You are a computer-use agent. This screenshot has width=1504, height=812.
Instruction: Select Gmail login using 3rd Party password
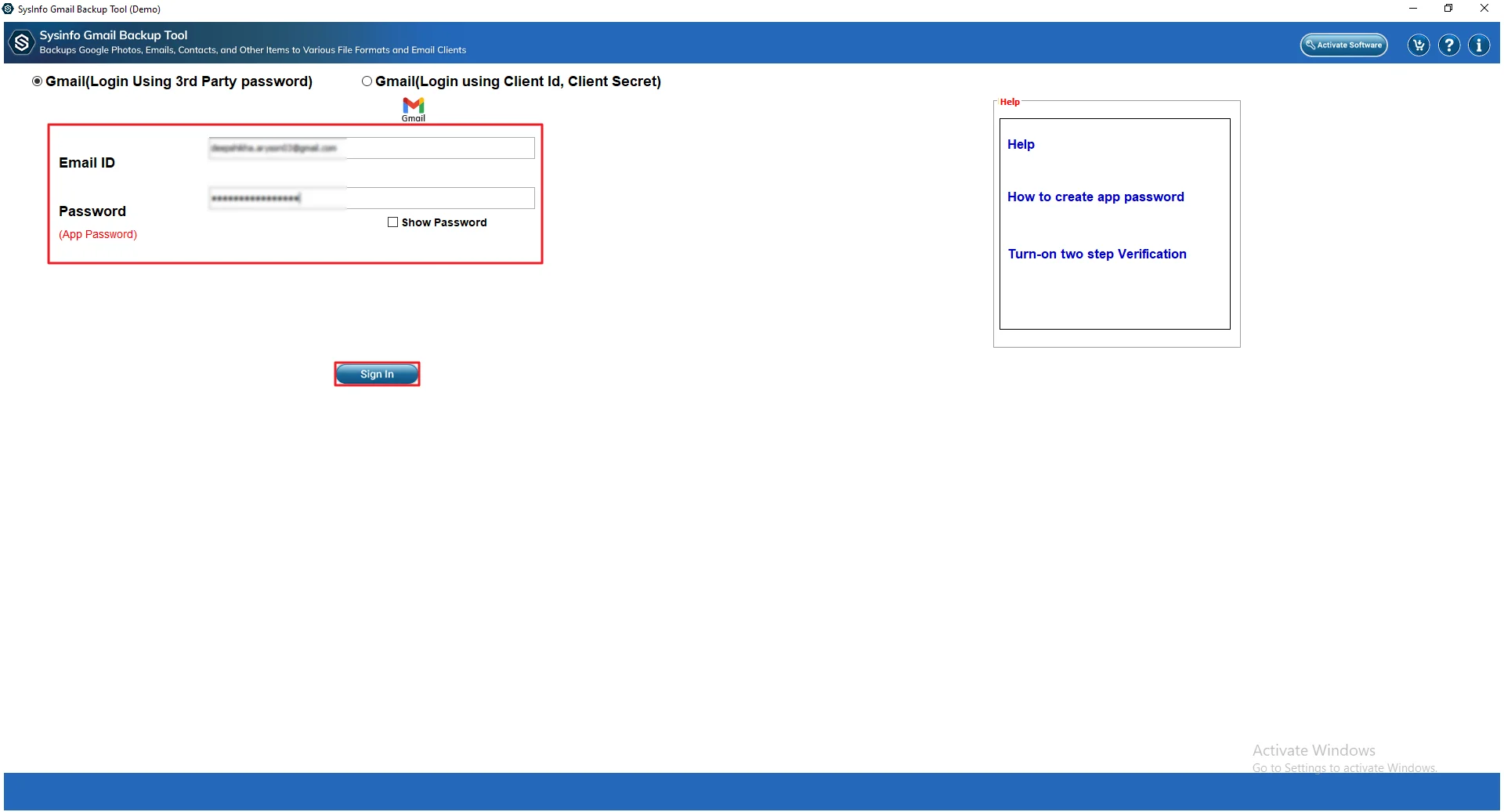click(x=37, y=81)
